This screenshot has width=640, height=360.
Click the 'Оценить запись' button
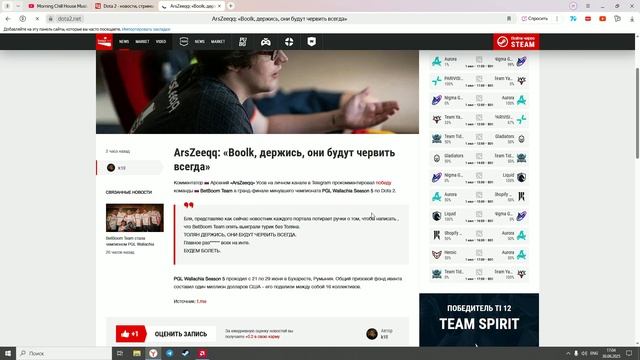[x=181, y=334]
